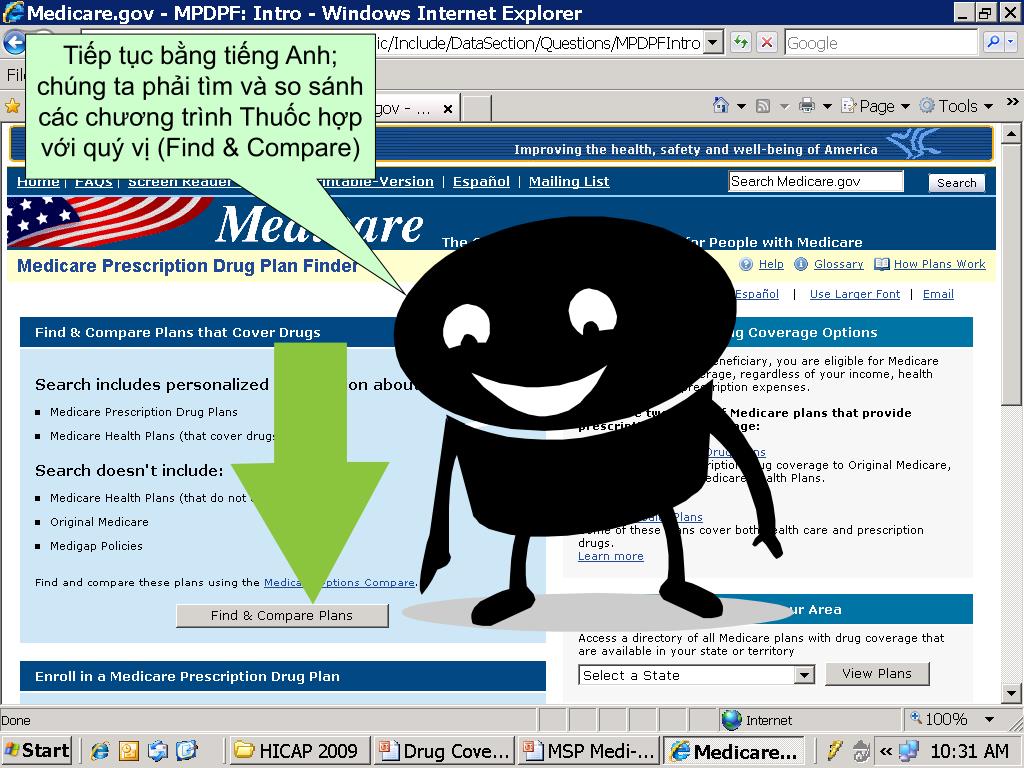The image size is (1024, 768).
Task: Open the address bar history dropdown
Action: point(713,43)
